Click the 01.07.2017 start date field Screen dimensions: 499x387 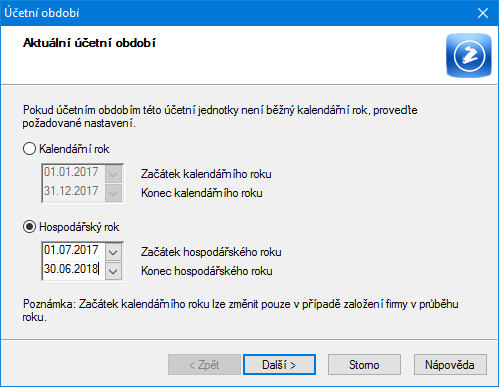[x=74, y=250]
